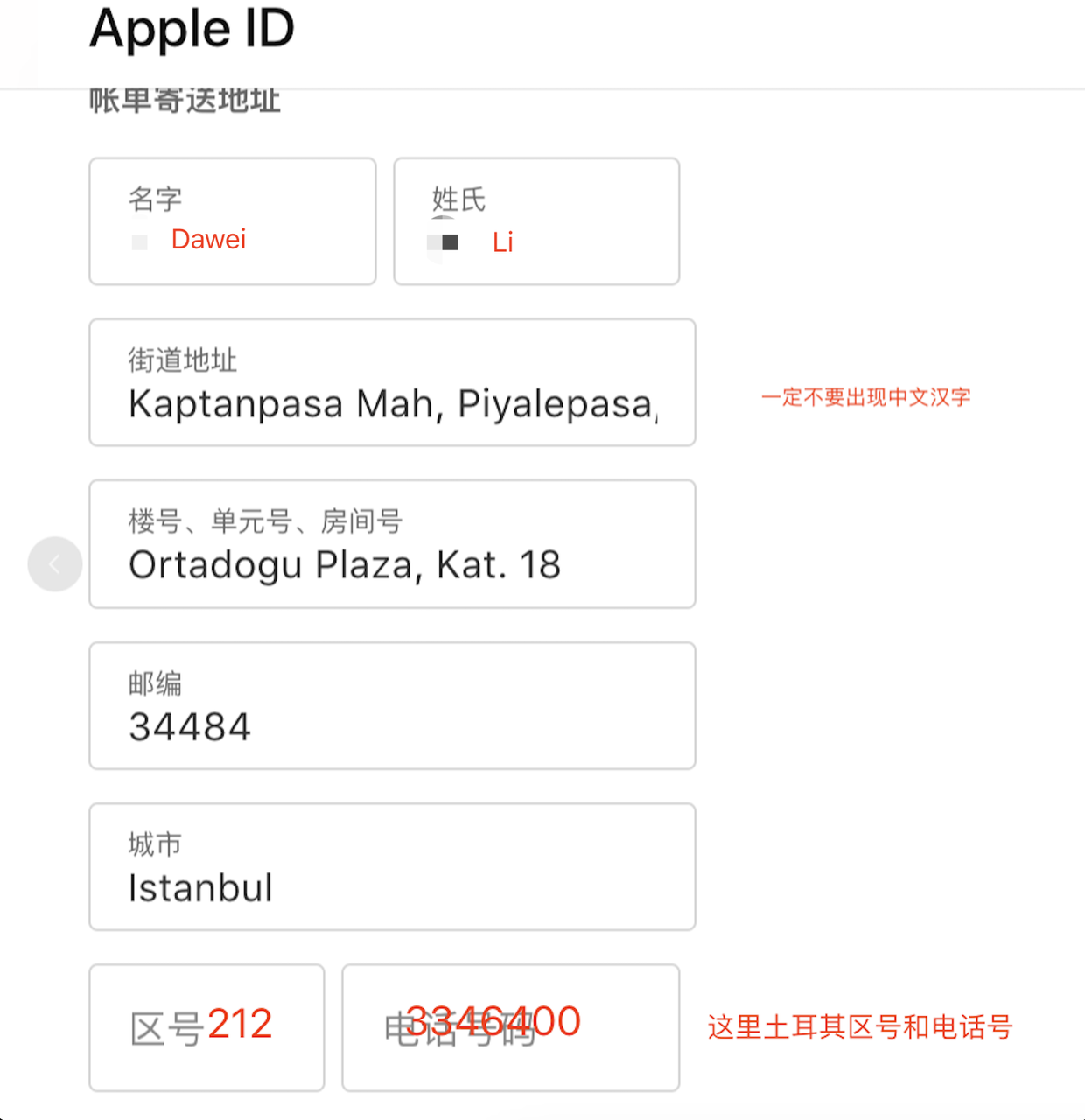This screenshot has width=1085, height=1120.
Task: Click the 邮编 postal code field
Action: tap(392, 705)
